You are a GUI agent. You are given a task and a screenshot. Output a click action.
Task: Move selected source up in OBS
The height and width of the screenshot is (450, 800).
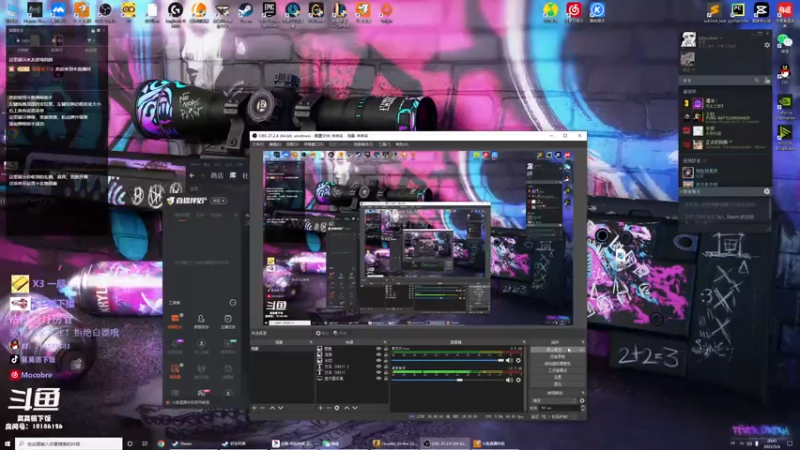coord(346,408)
